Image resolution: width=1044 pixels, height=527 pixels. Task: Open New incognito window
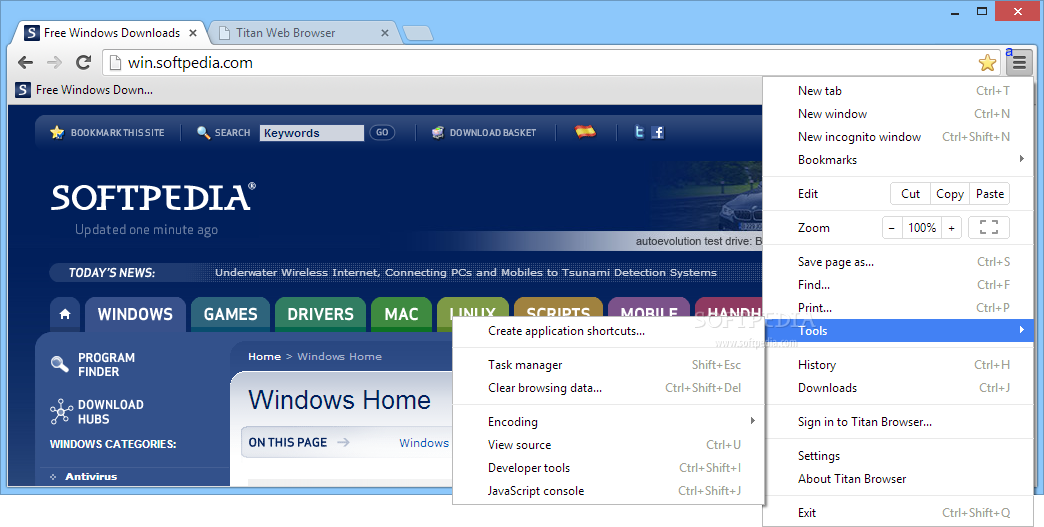click(898, 137)
